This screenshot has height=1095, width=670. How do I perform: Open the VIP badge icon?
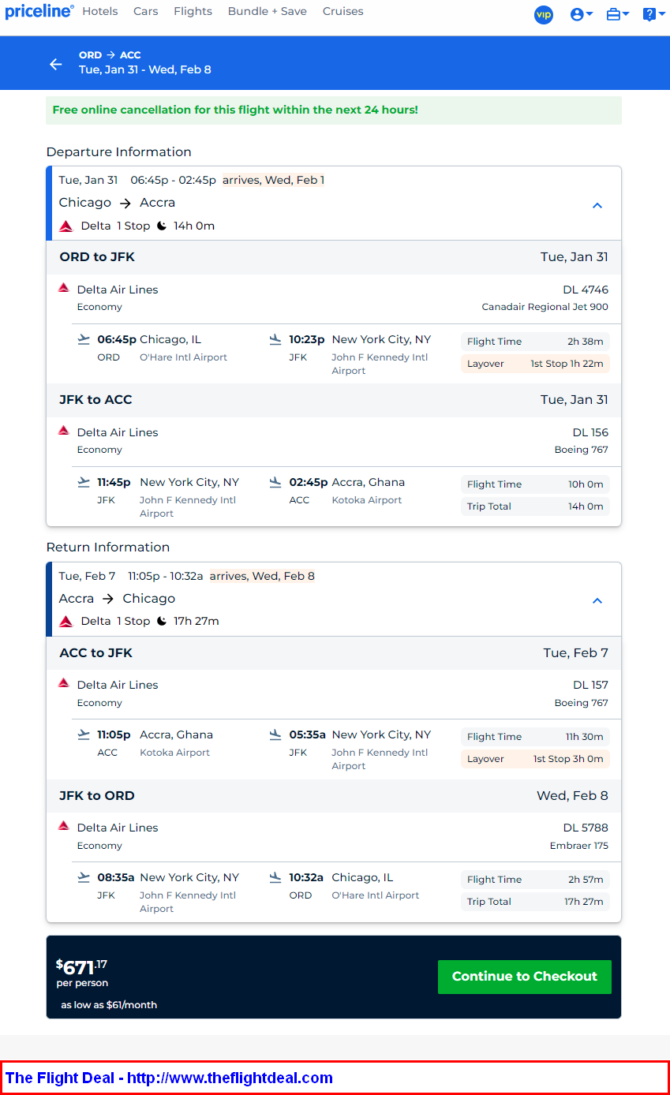click(x=544, y=14)
